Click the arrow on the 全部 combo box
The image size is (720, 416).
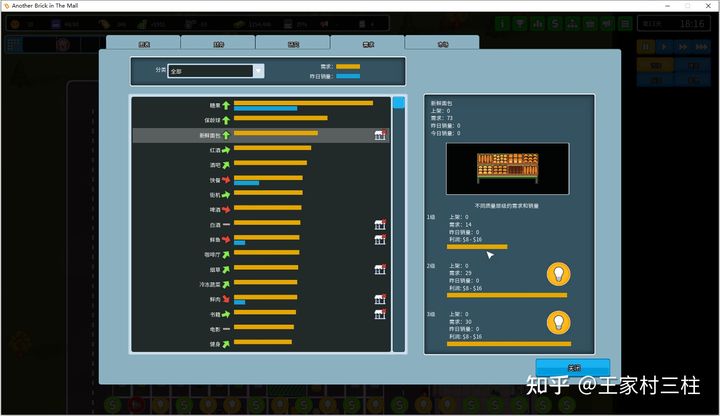(x=258, y=71)
